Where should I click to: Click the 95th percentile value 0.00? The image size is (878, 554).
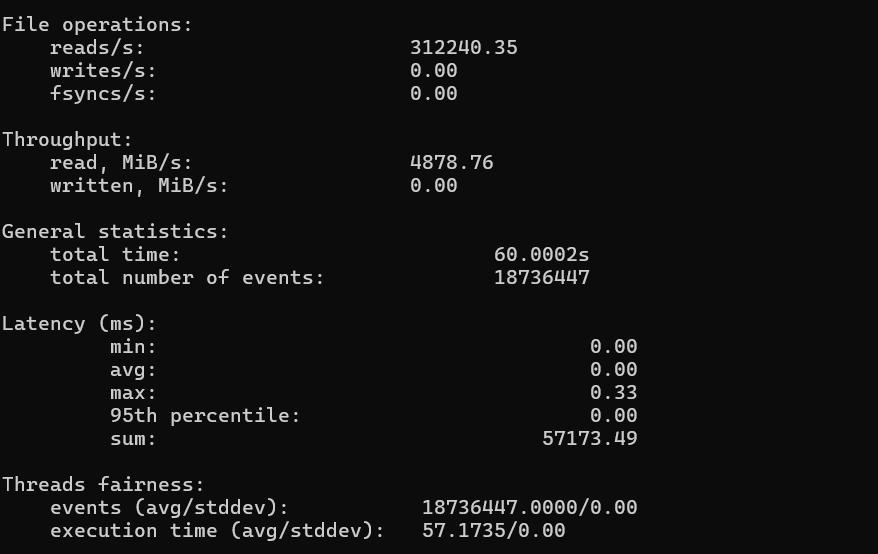click(x=614, y=416)
